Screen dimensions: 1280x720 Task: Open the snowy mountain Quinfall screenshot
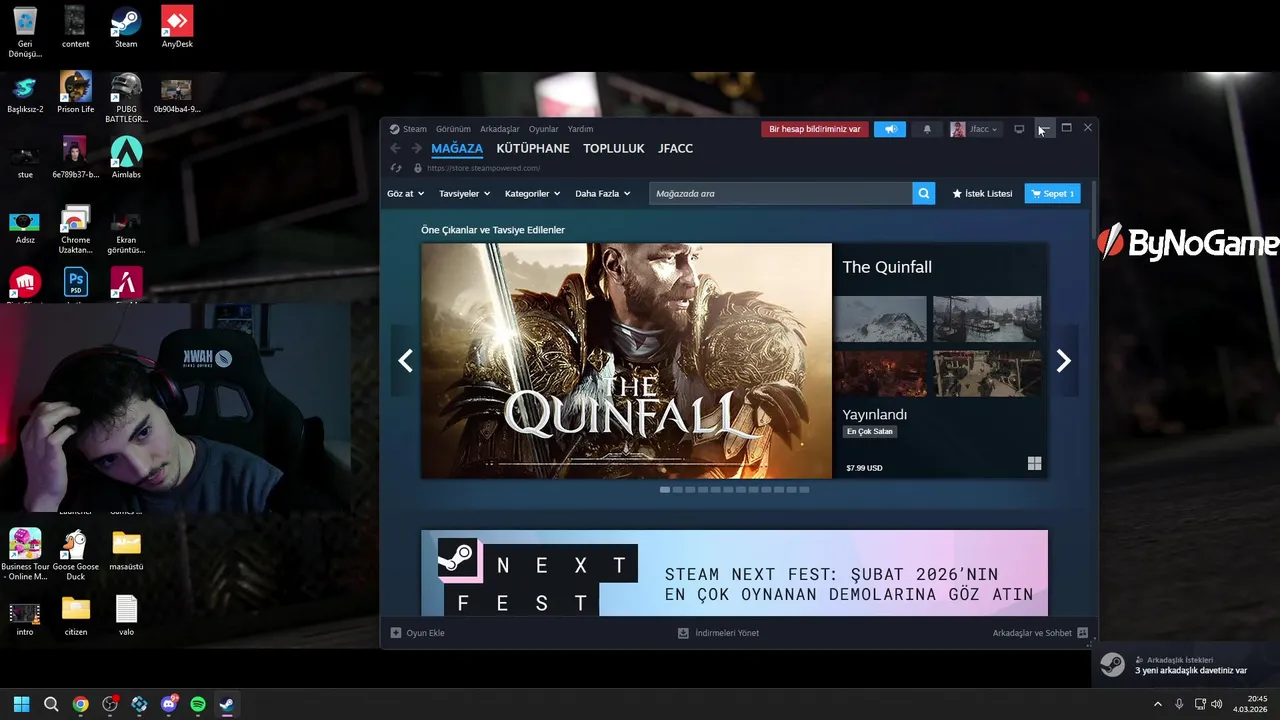[880, 319]
